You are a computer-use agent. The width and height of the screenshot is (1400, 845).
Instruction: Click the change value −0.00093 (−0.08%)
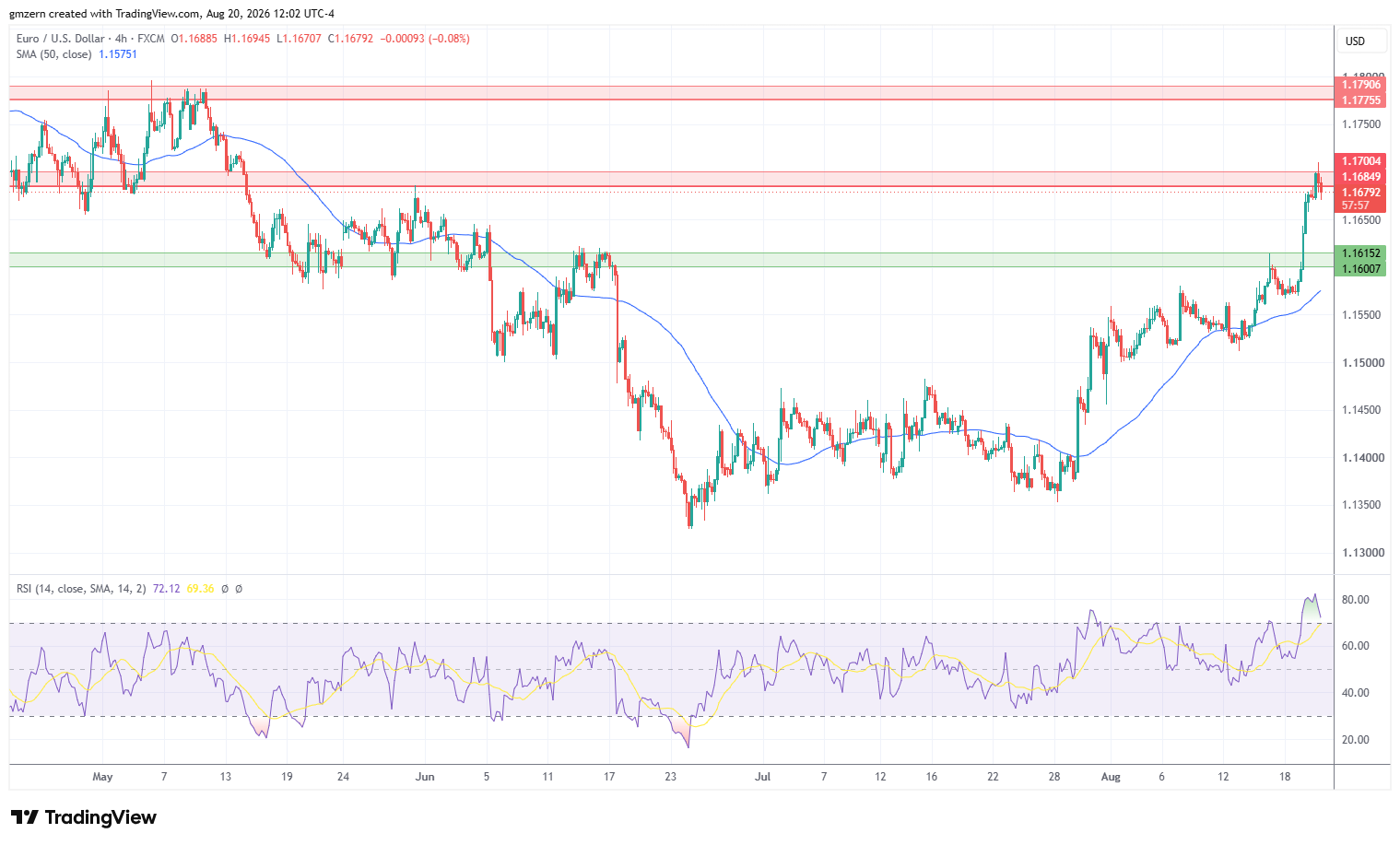pyautogui.click(x=425, y=39)
